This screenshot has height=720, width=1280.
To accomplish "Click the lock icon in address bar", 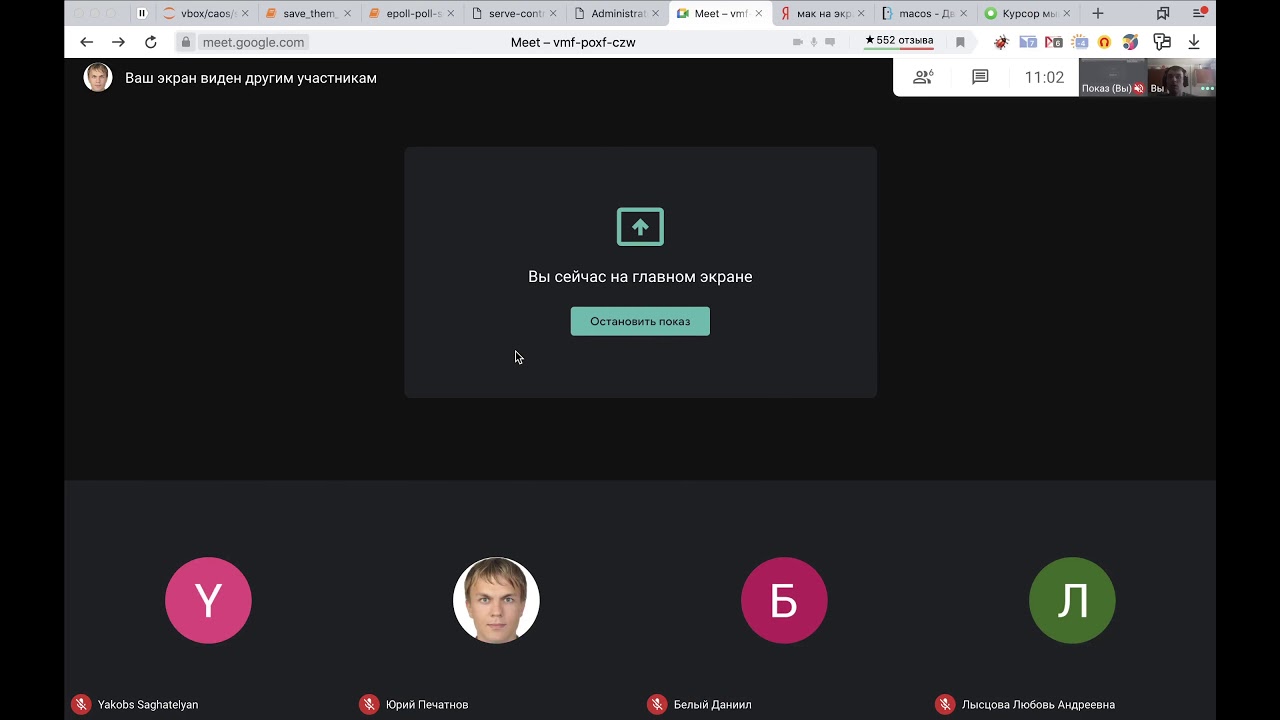I will click(x=186, y=42).
